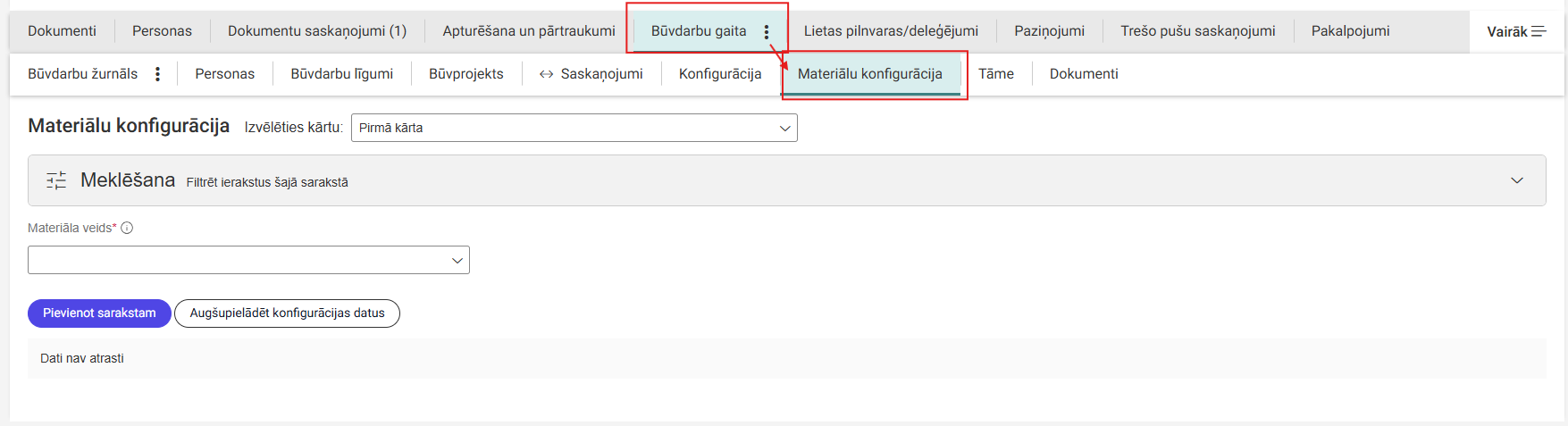The image size is (1568, 426).
Task: Open Dokumentu saskaņojumi (1) tab
Action: [x=317, y=31]
